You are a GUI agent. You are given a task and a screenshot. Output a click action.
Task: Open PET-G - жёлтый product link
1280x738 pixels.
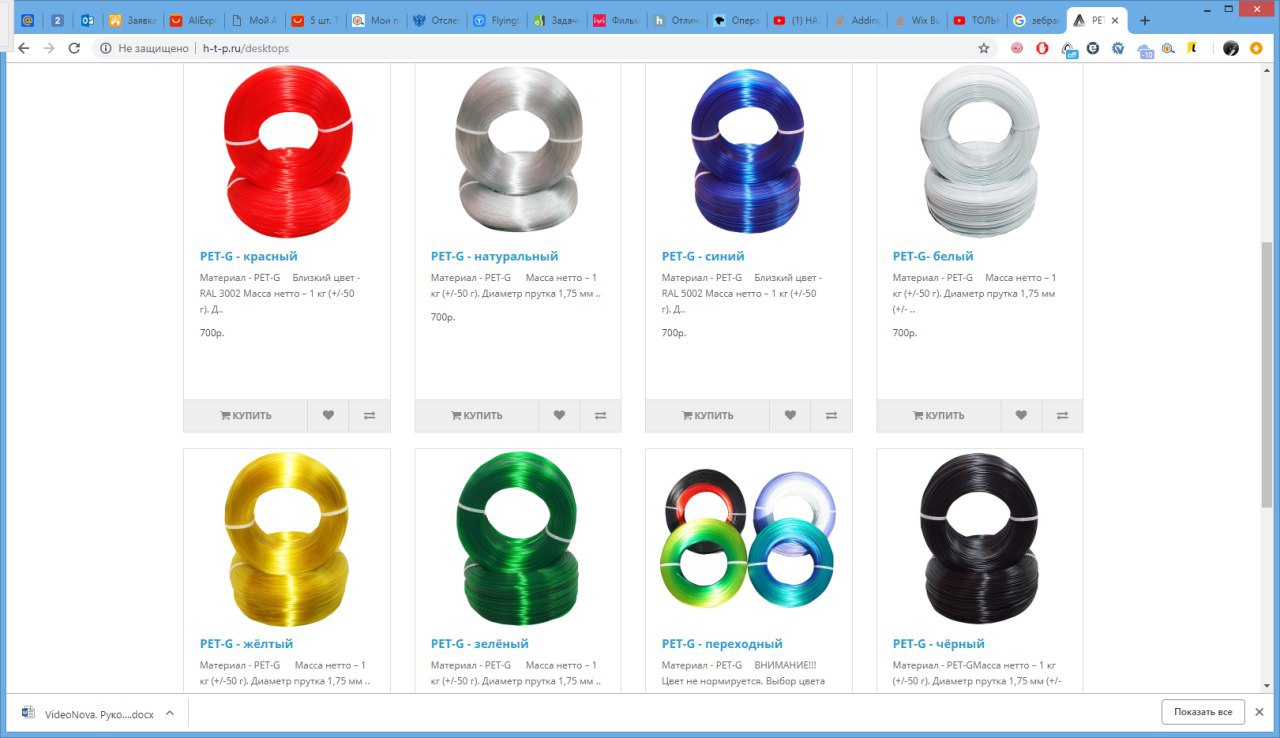pyautogui.click(x=246, y=644)
